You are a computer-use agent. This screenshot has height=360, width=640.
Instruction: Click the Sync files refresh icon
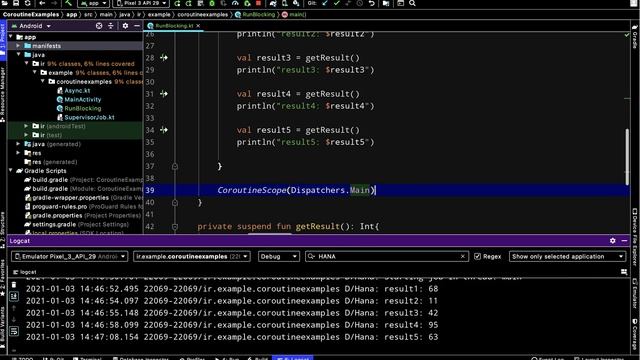pyautogui.click(x=27, y=3)
